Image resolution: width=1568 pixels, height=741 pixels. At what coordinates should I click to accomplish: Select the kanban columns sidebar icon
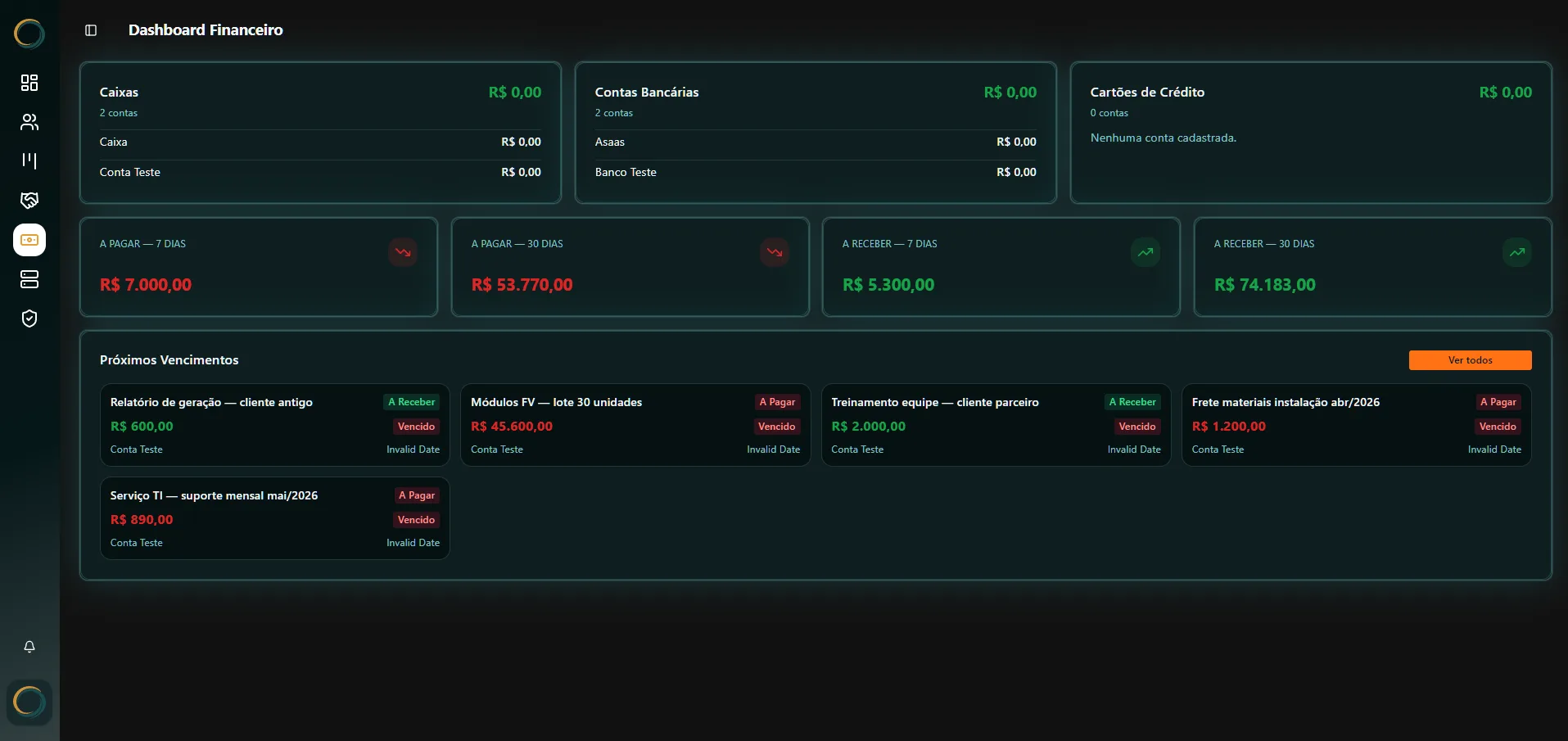(29, 161)
